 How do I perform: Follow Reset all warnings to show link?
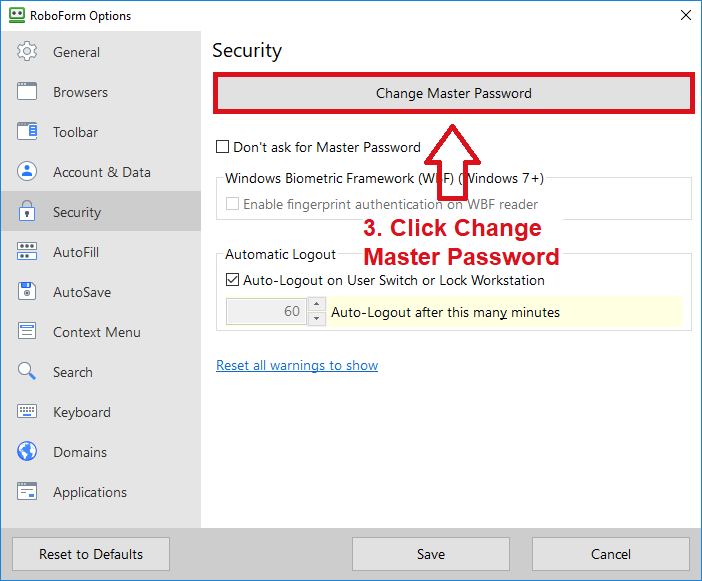click(297, 365)
